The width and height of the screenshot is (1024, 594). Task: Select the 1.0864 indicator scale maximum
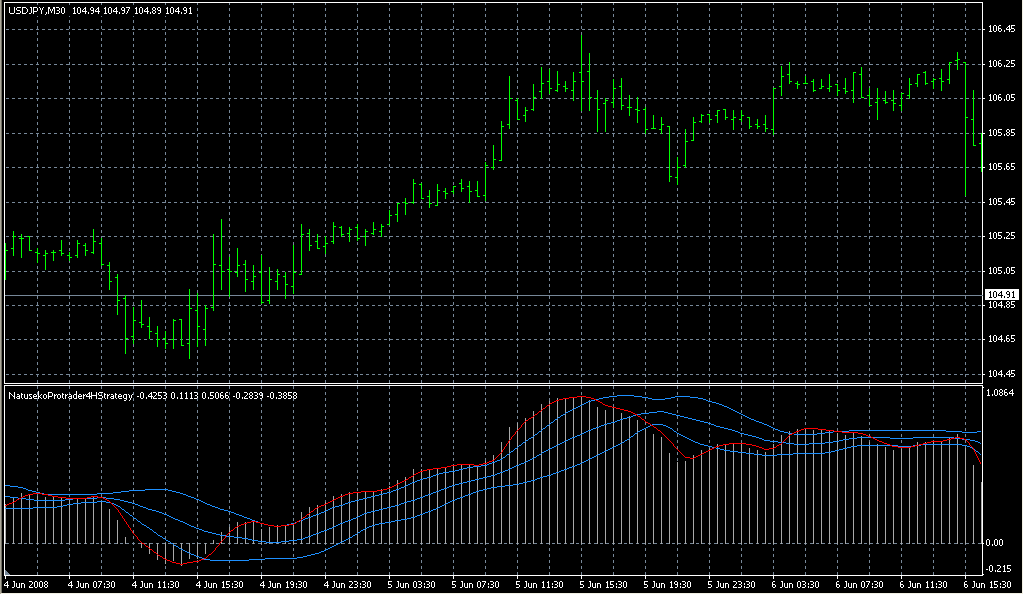(x=1002, y=394)
